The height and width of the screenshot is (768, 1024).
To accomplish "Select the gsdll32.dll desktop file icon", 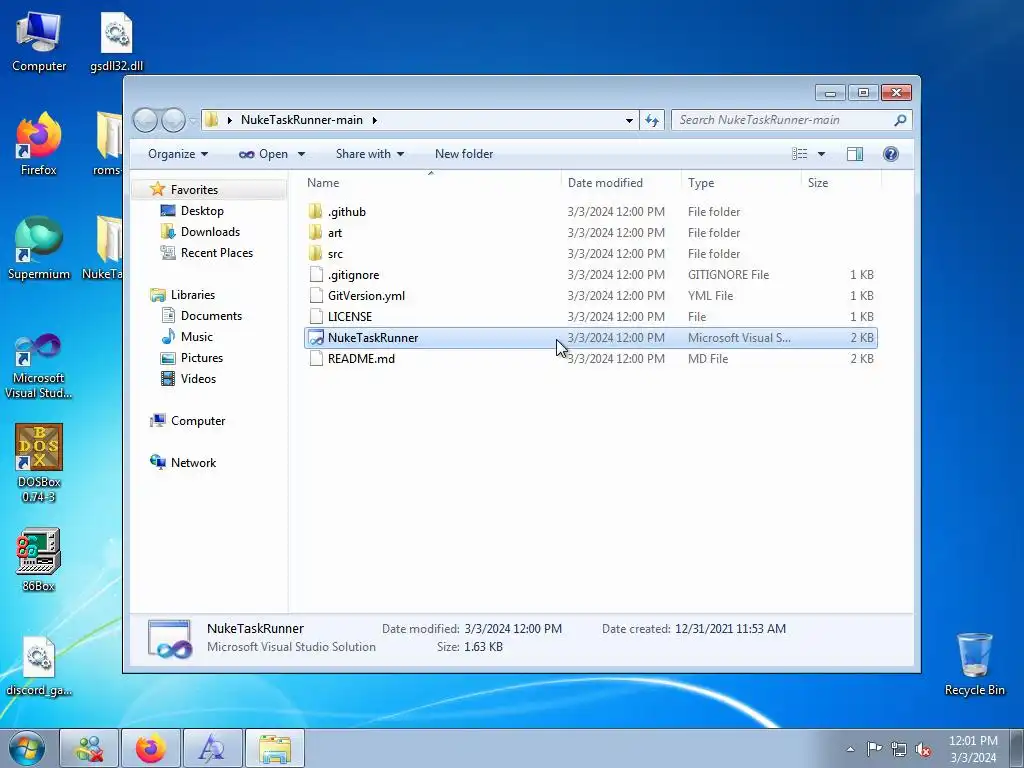I will tap(116, 41).
